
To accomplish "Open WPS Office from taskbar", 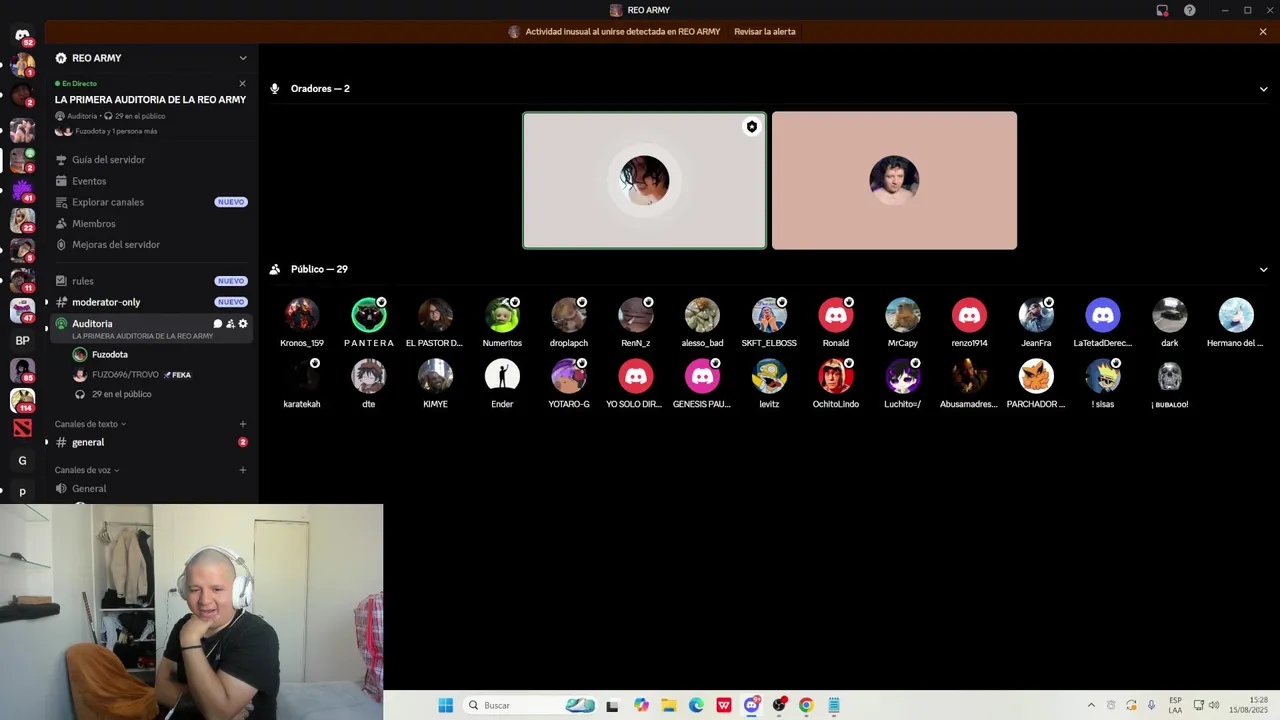I will (x=724, y=705).
